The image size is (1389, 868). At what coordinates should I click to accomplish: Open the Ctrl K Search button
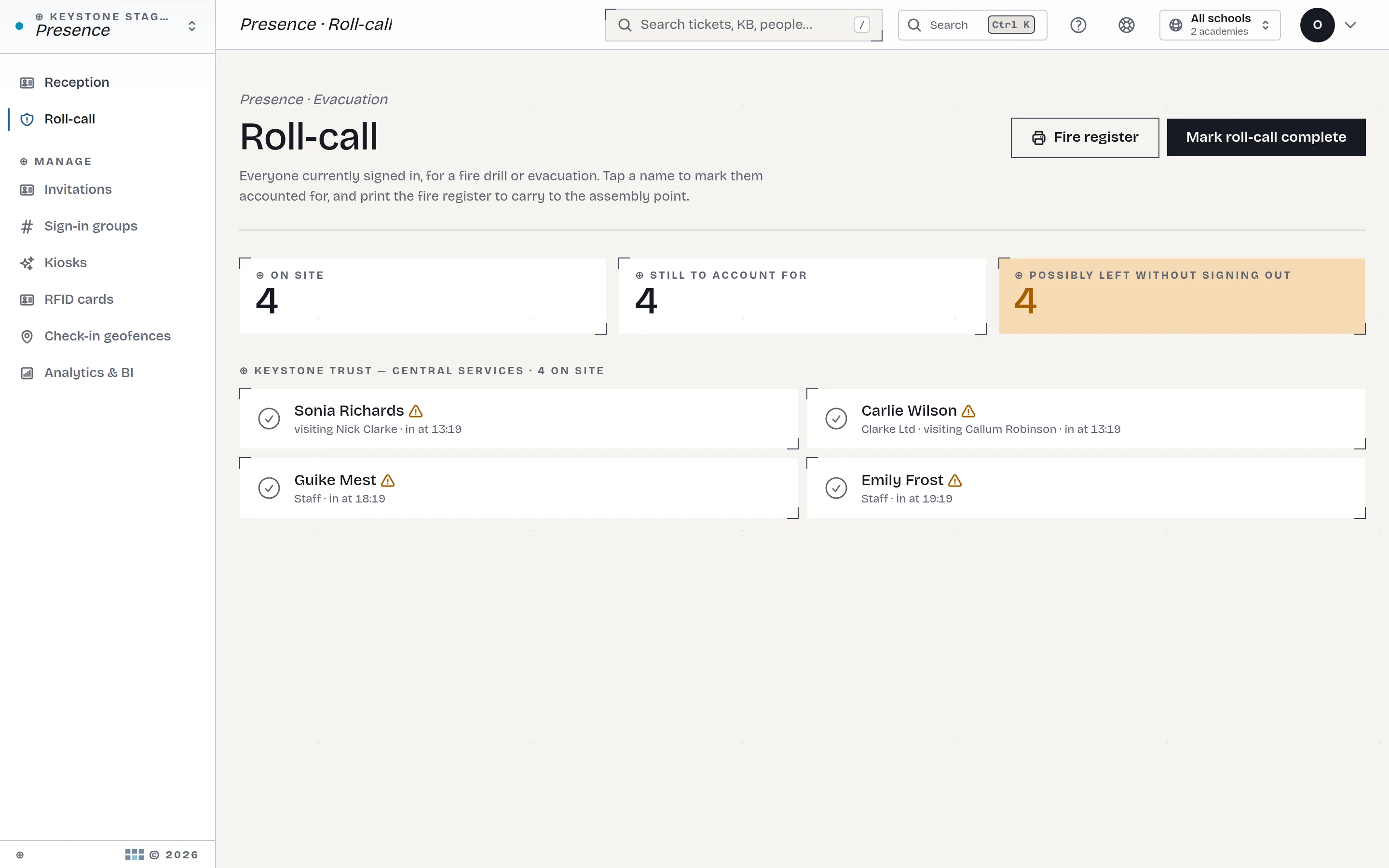point(972,25)
